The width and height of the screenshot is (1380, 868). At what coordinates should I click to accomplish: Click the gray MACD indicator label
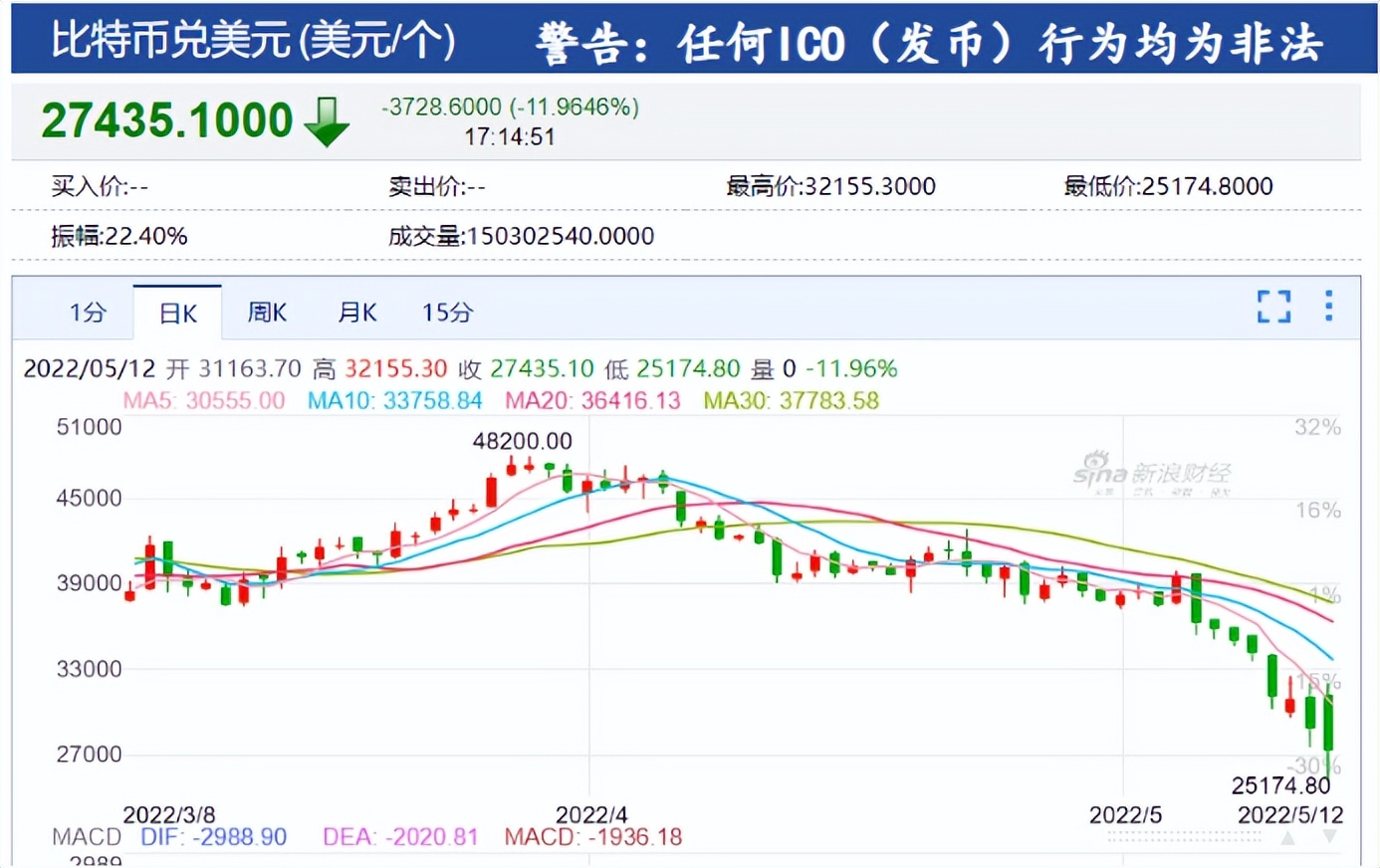coord(87,837)
